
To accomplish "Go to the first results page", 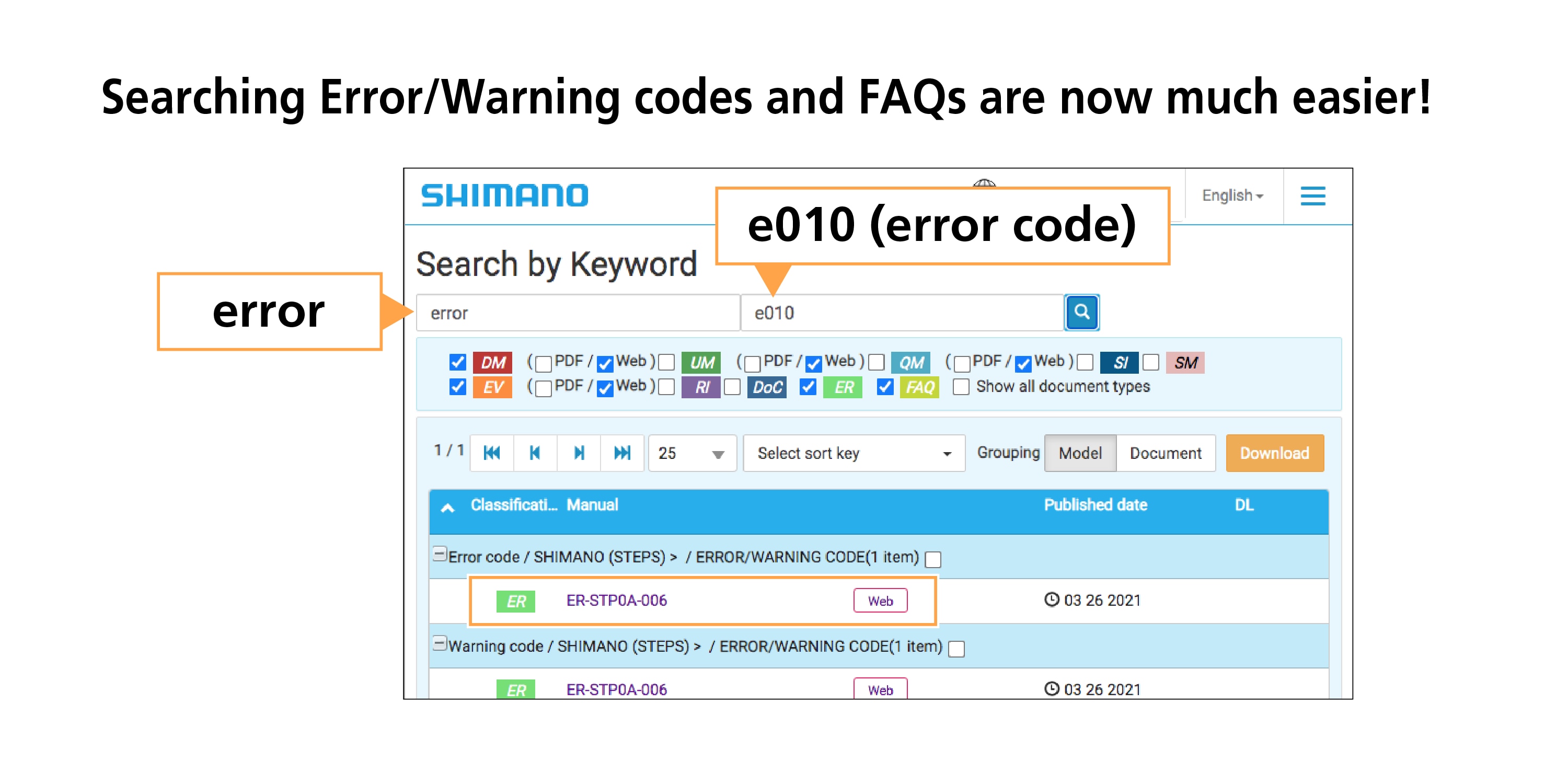I will (491, 453).
